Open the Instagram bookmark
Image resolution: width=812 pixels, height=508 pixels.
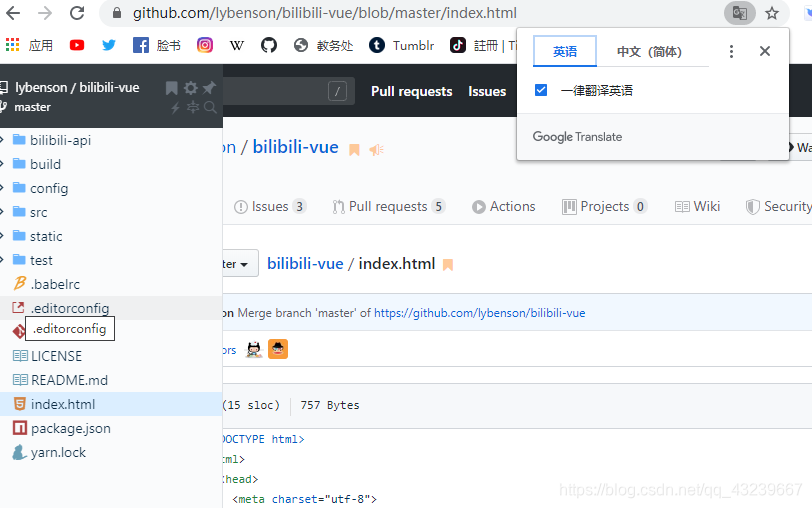[x=205, y=46]
